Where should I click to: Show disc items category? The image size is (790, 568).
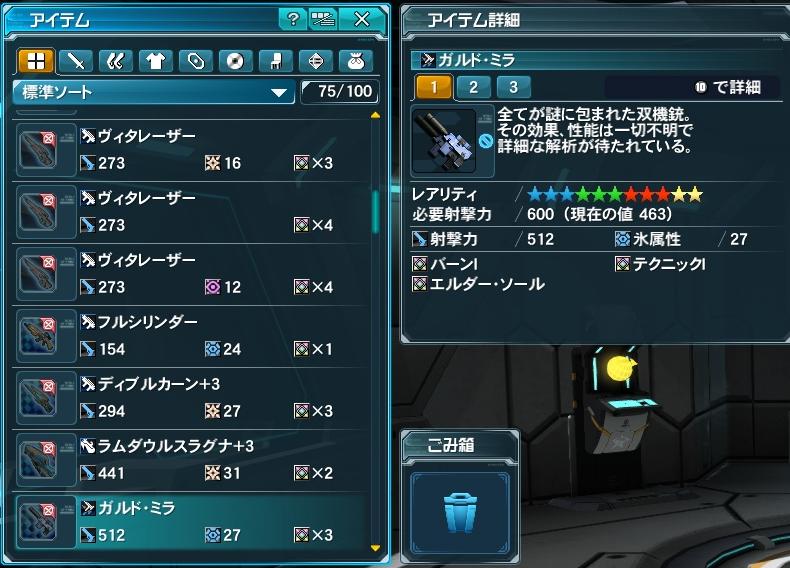click(235, 61)
